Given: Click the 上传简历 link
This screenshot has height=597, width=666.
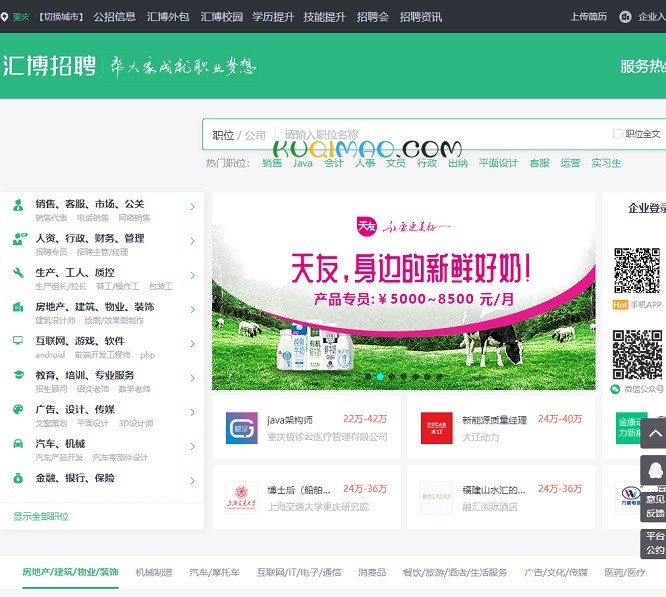Looking at the screenshot, I should point(588,17).
